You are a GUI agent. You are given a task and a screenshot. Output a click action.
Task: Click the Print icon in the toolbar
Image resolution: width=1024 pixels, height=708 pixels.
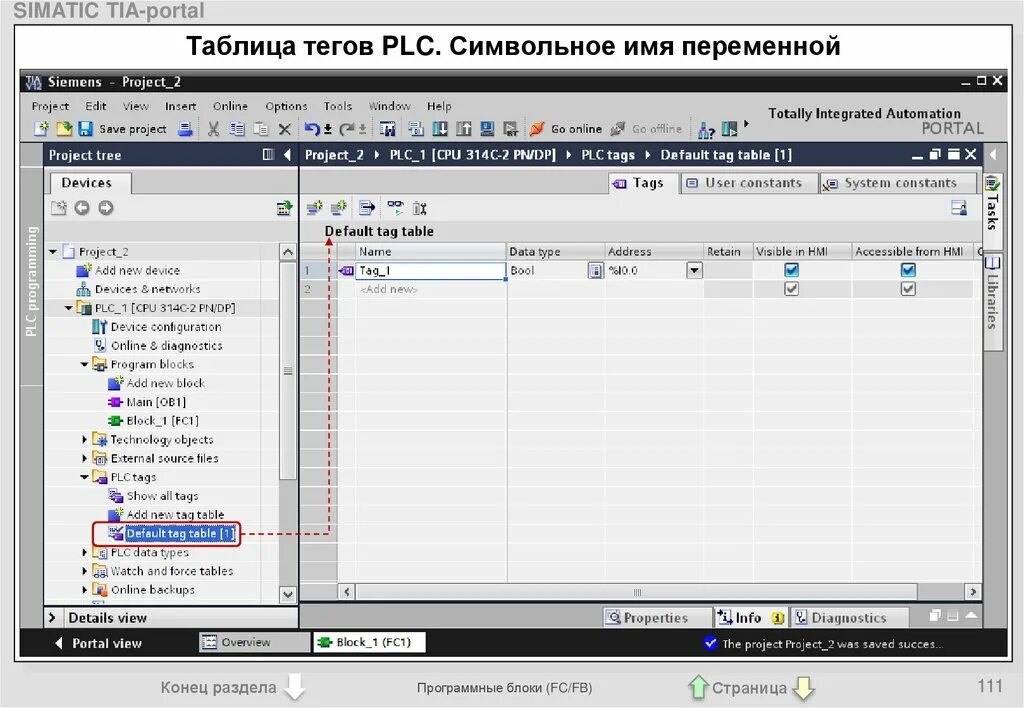185,129
